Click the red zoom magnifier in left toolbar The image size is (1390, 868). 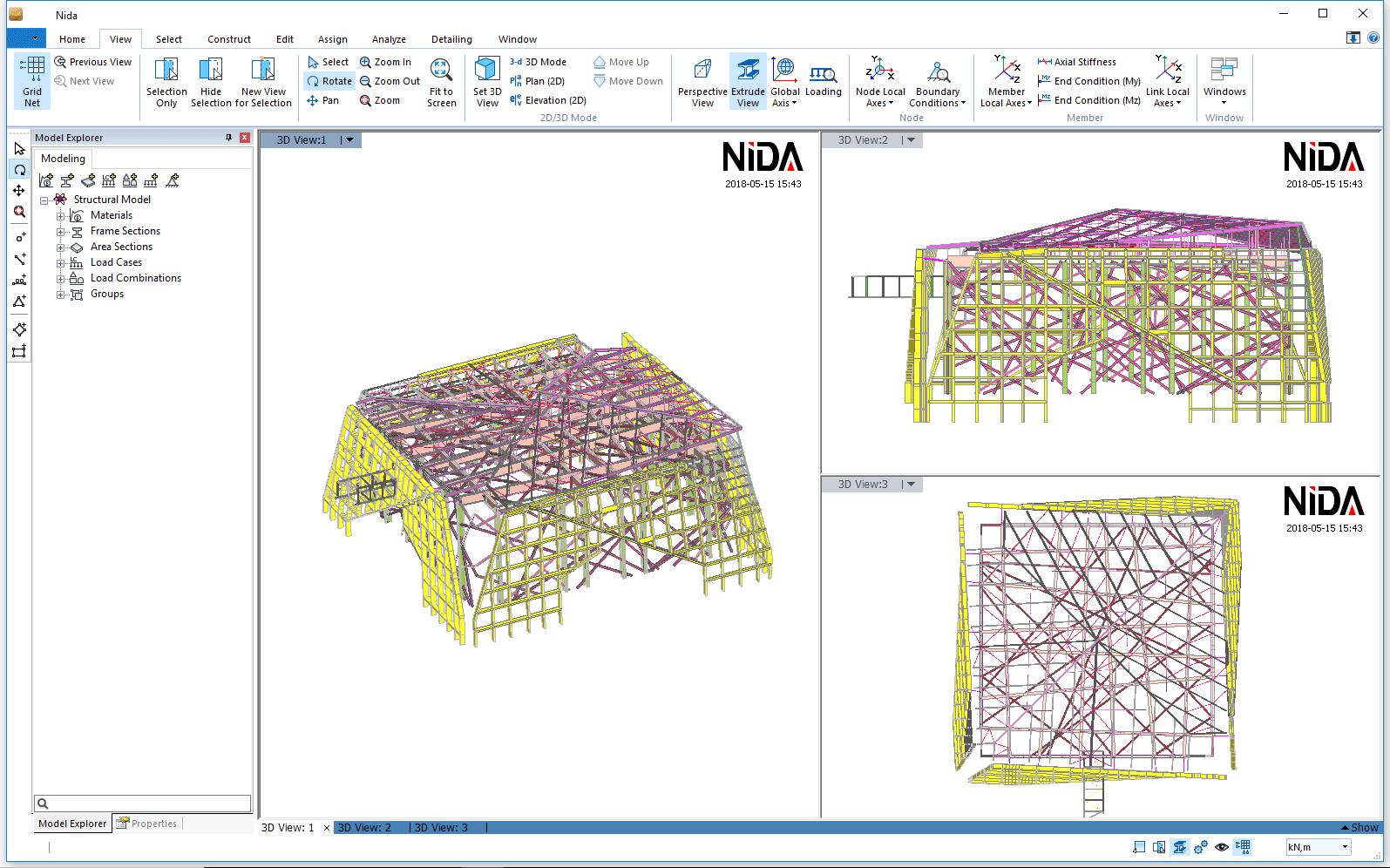click(x=19, y=212)
